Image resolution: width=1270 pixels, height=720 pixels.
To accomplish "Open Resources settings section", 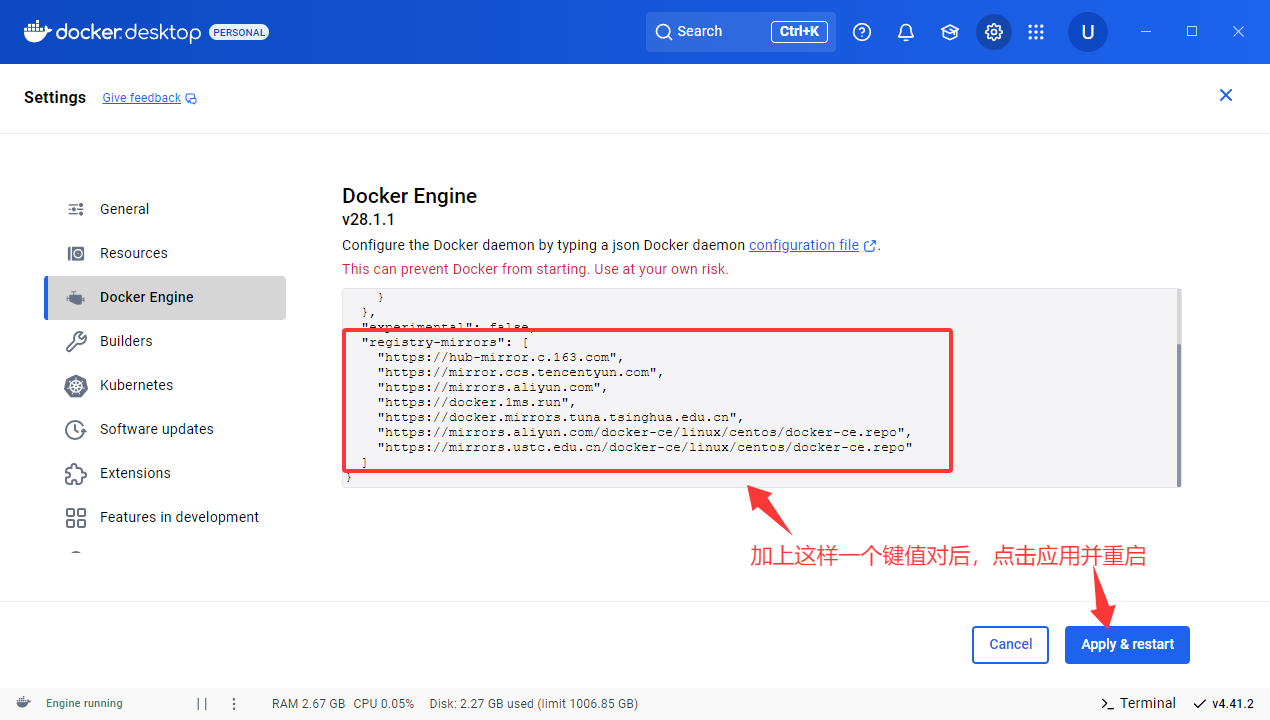I will click(165, 253).
